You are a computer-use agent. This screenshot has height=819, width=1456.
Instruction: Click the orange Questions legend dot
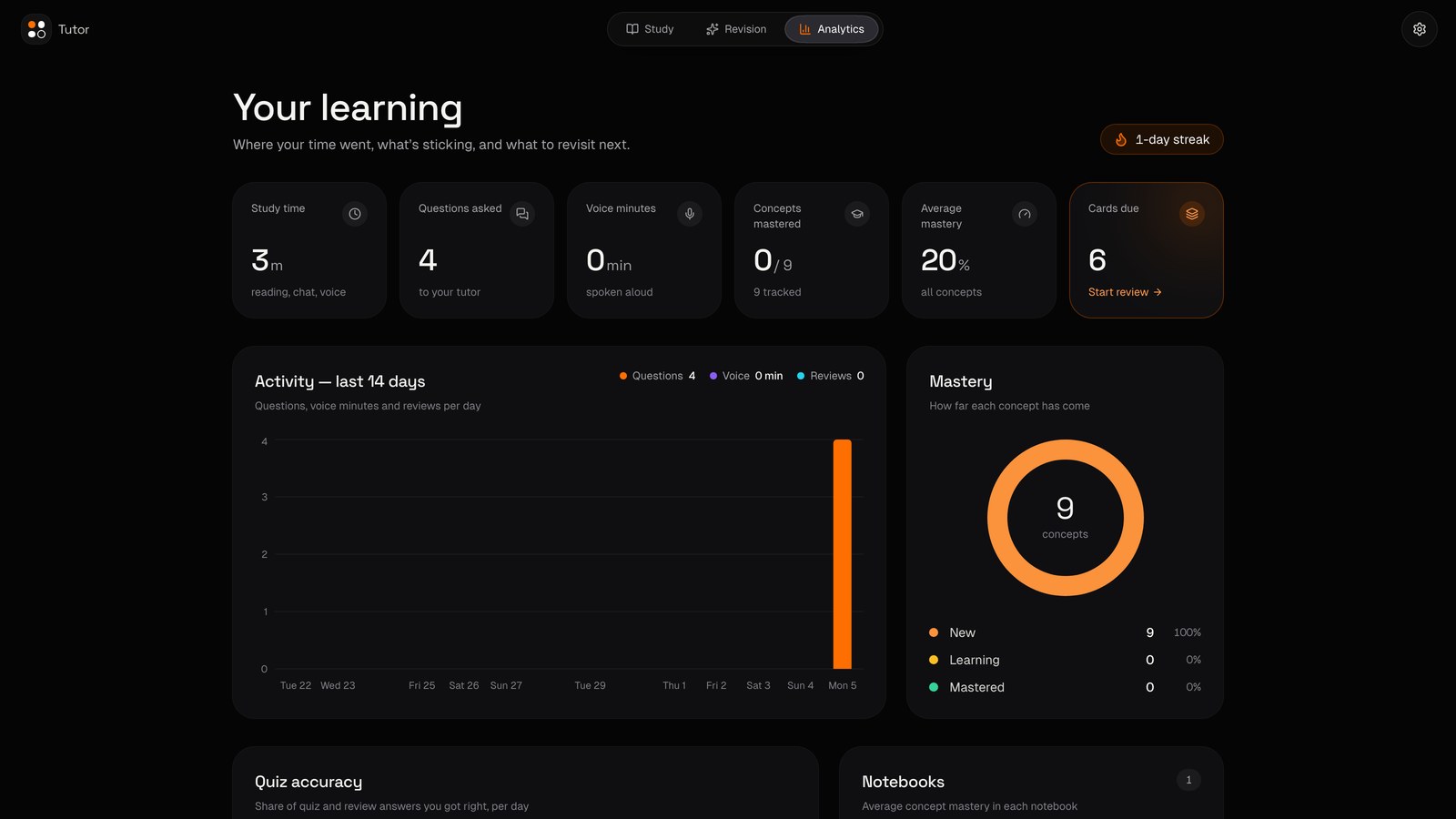coord(623,376)
